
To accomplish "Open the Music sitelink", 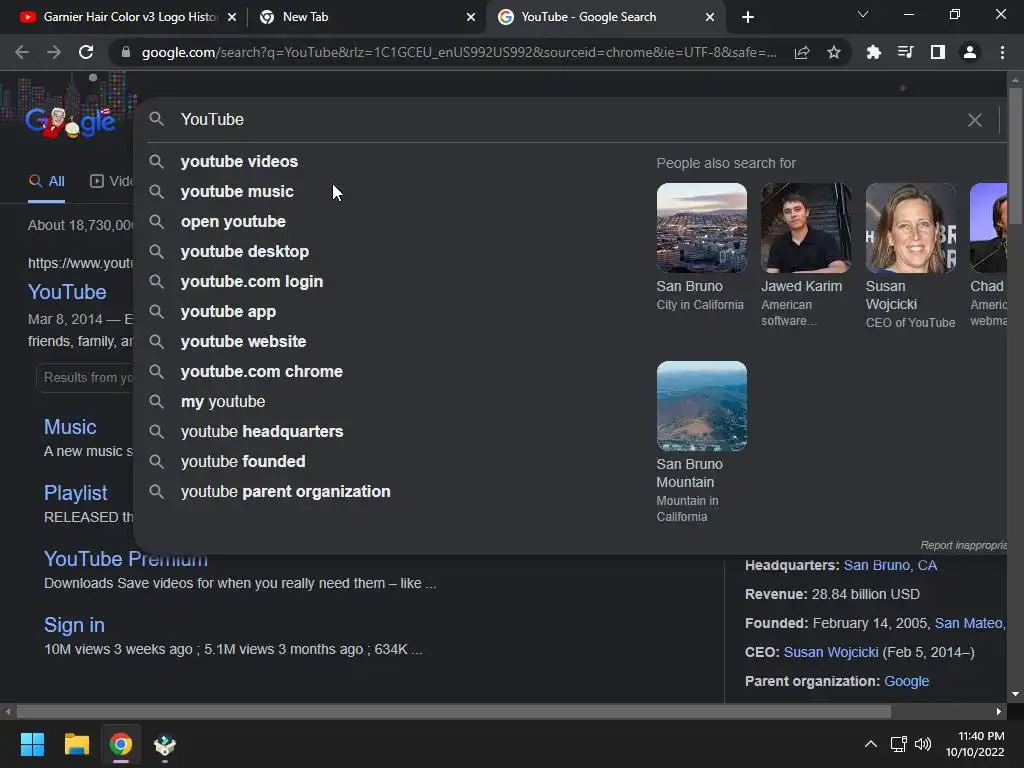I will (x=70, y=427).
